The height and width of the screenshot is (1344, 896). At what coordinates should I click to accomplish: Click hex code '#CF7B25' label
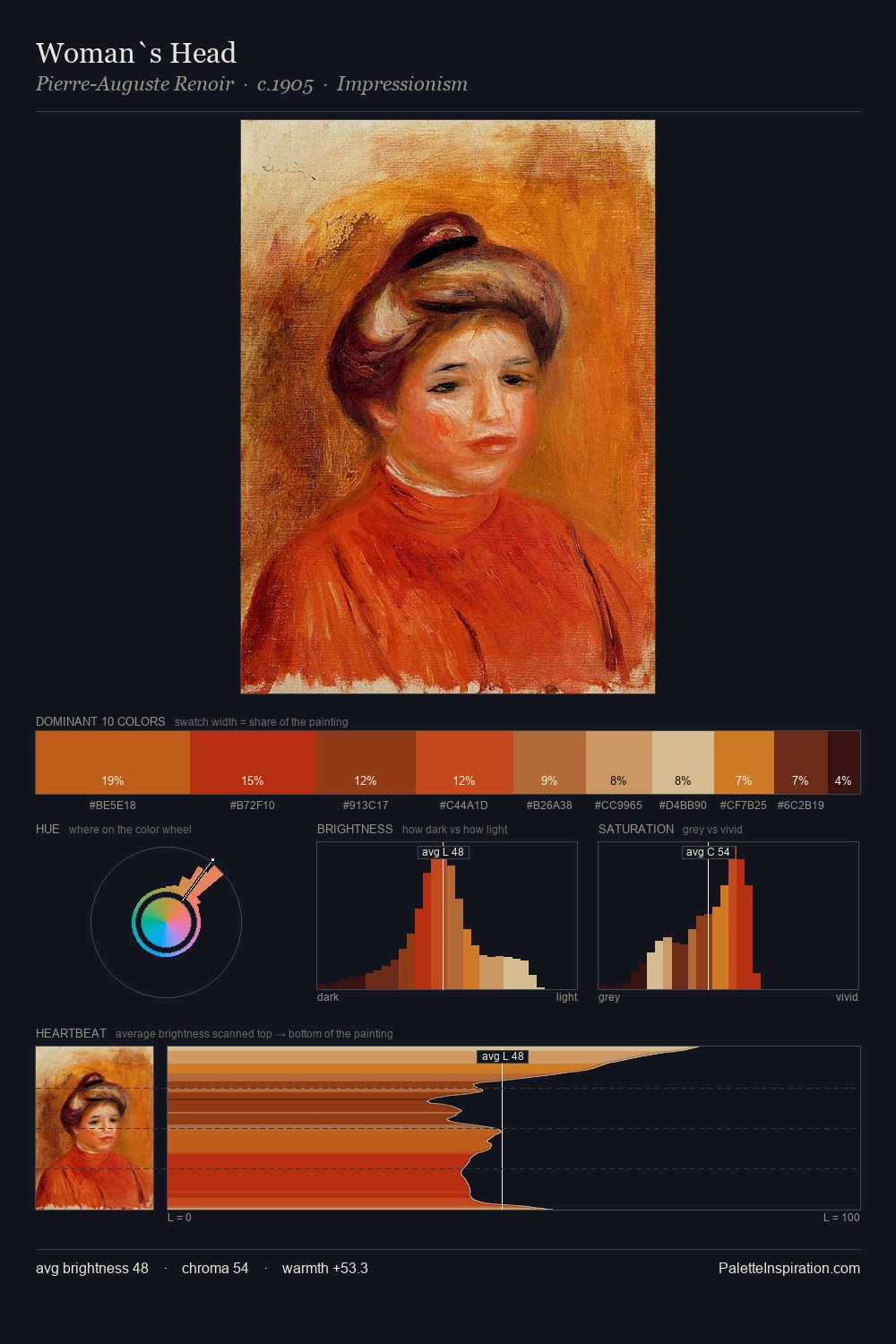tap(744, 806)
